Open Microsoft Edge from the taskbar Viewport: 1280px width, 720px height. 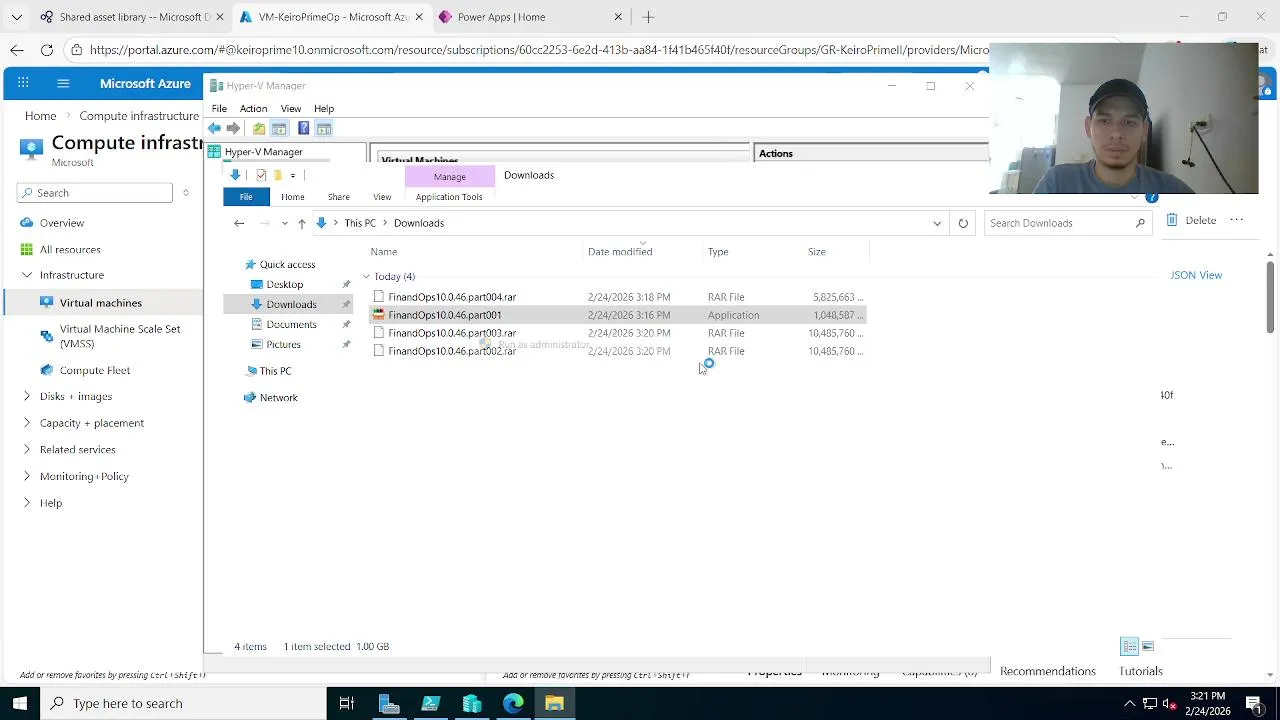coord(513,703)
